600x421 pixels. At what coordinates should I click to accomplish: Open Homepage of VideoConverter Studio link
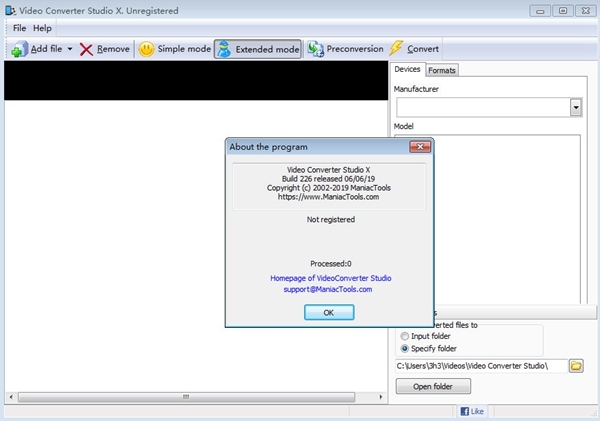pyautogui.click(x=331, y=278)
